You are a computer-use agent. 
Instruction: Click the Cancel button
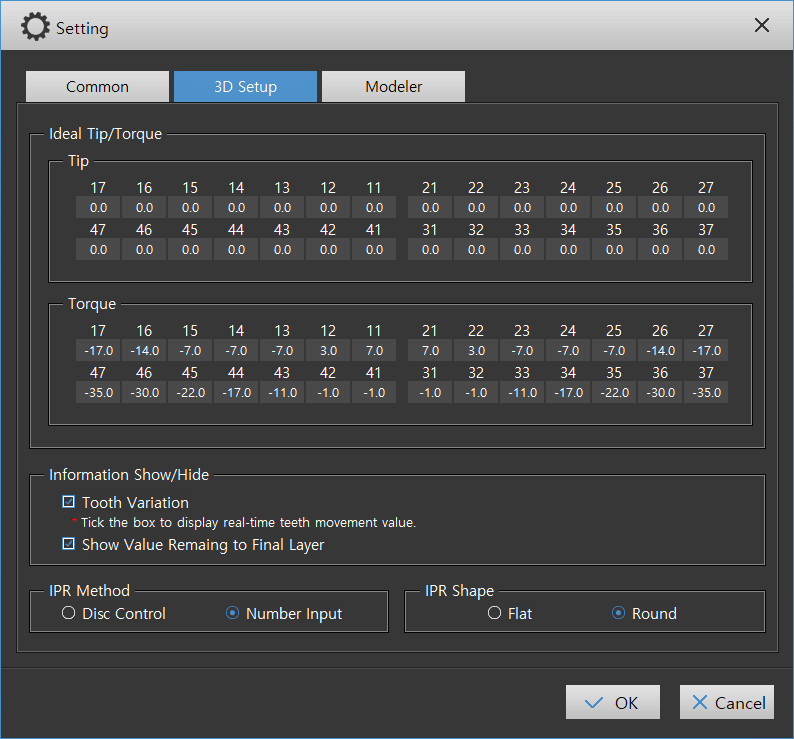click(x=727, y=702)
